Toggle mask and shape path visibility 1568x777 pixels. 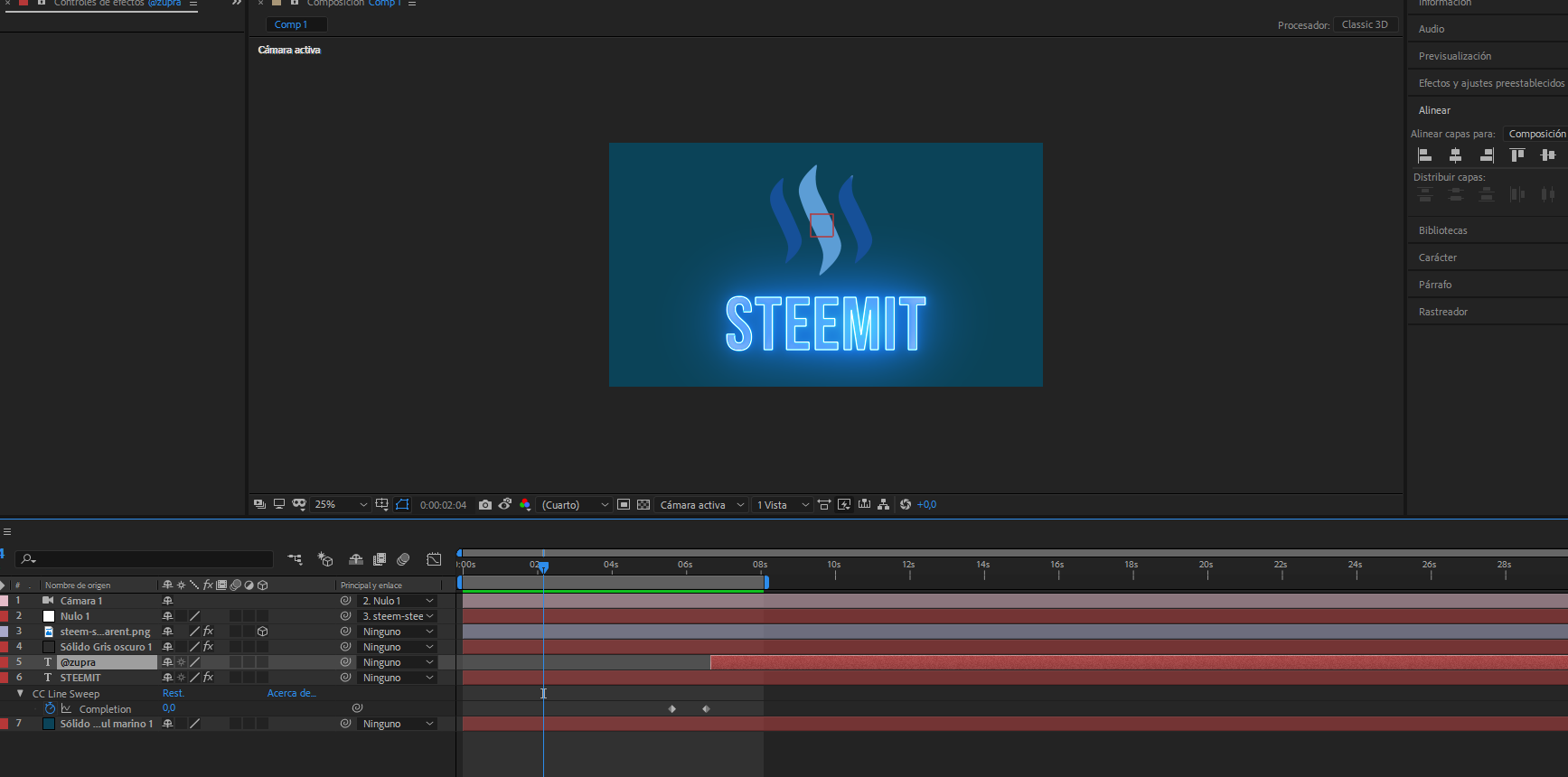[x=402, y=505]
